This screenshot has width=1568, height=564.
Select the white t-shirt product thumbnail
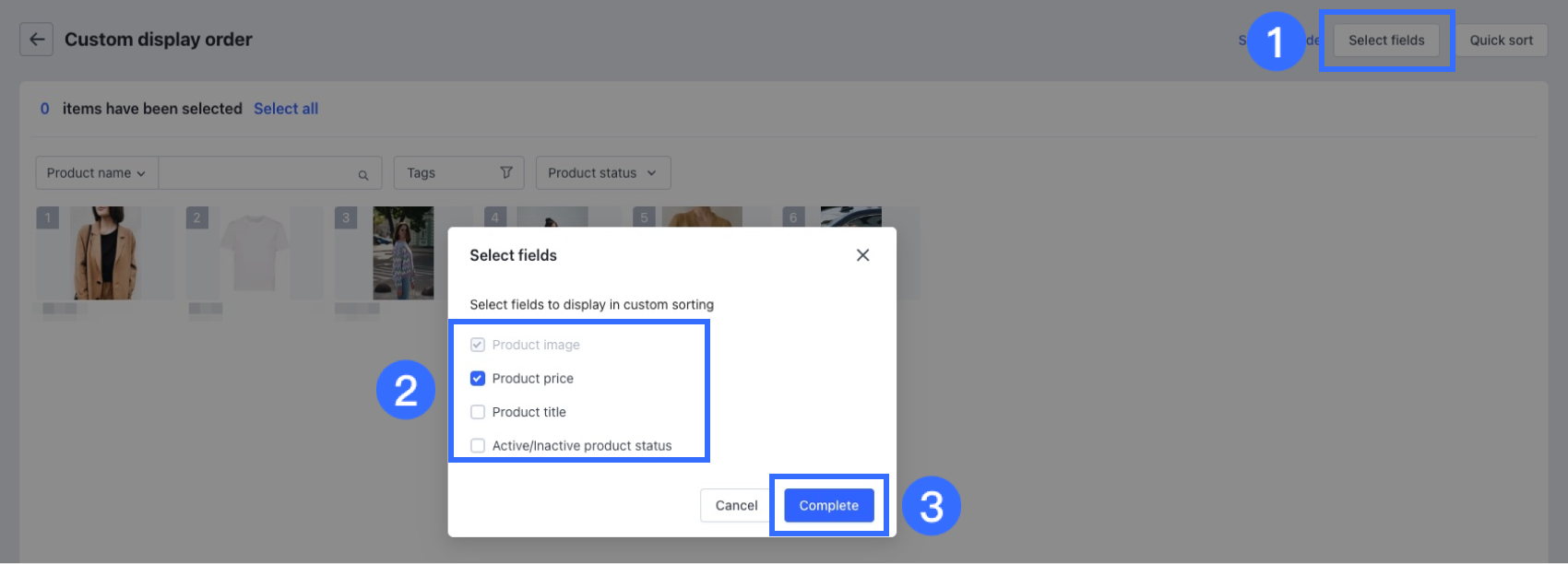tap(255, 253)
